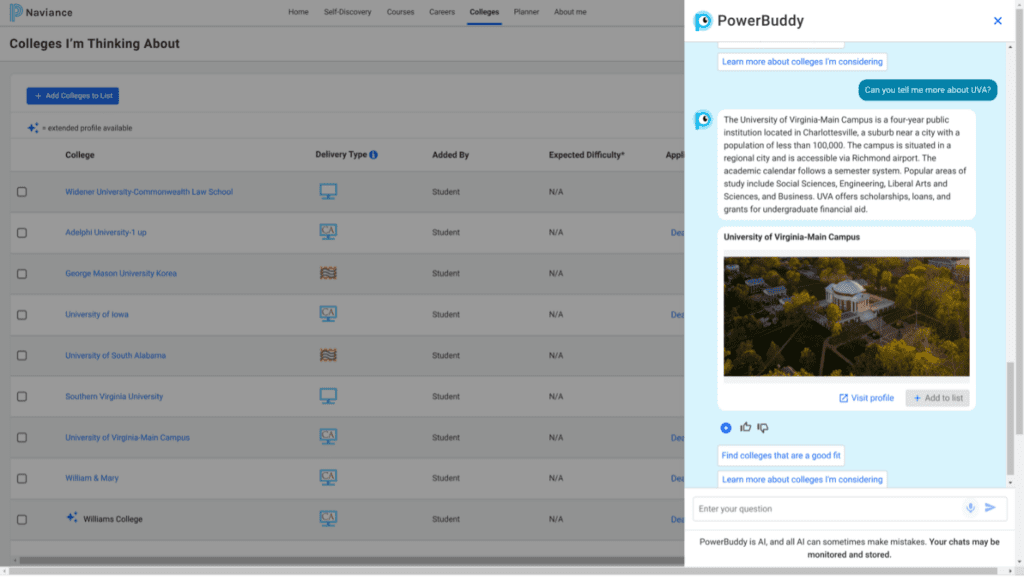This screenshot has height=579, width=1024.
Task: Click sparkle icon in extended profile legend
Action: (x=33, y=128)
